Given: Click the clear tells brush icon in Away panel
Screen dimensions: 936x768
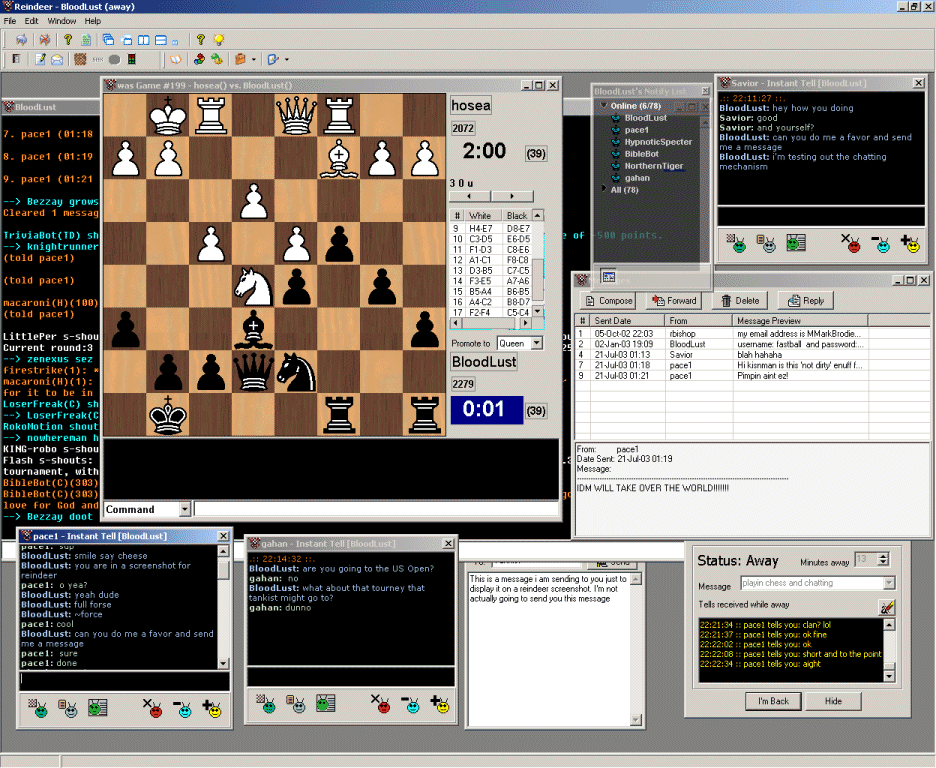Looking at the screenshot, I should pyautogui.click(x=886, y=607).
